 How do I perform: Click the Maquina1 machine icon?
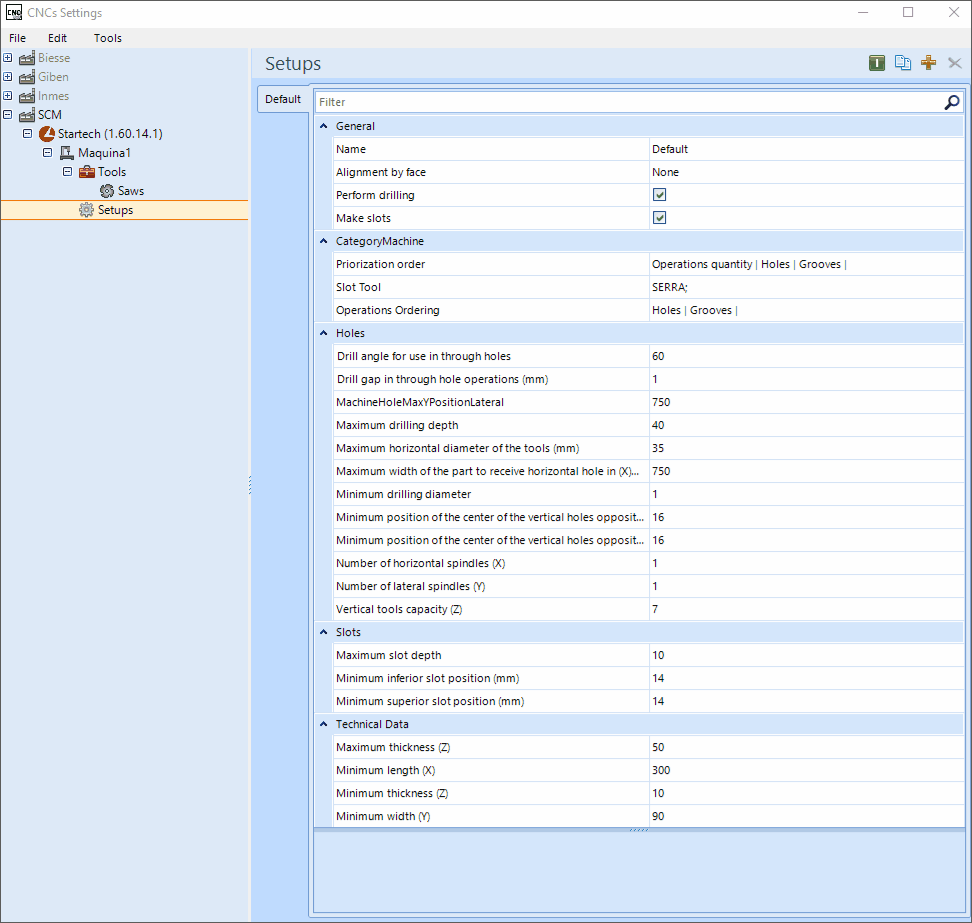pyautogui.click(x=66, y=153)
